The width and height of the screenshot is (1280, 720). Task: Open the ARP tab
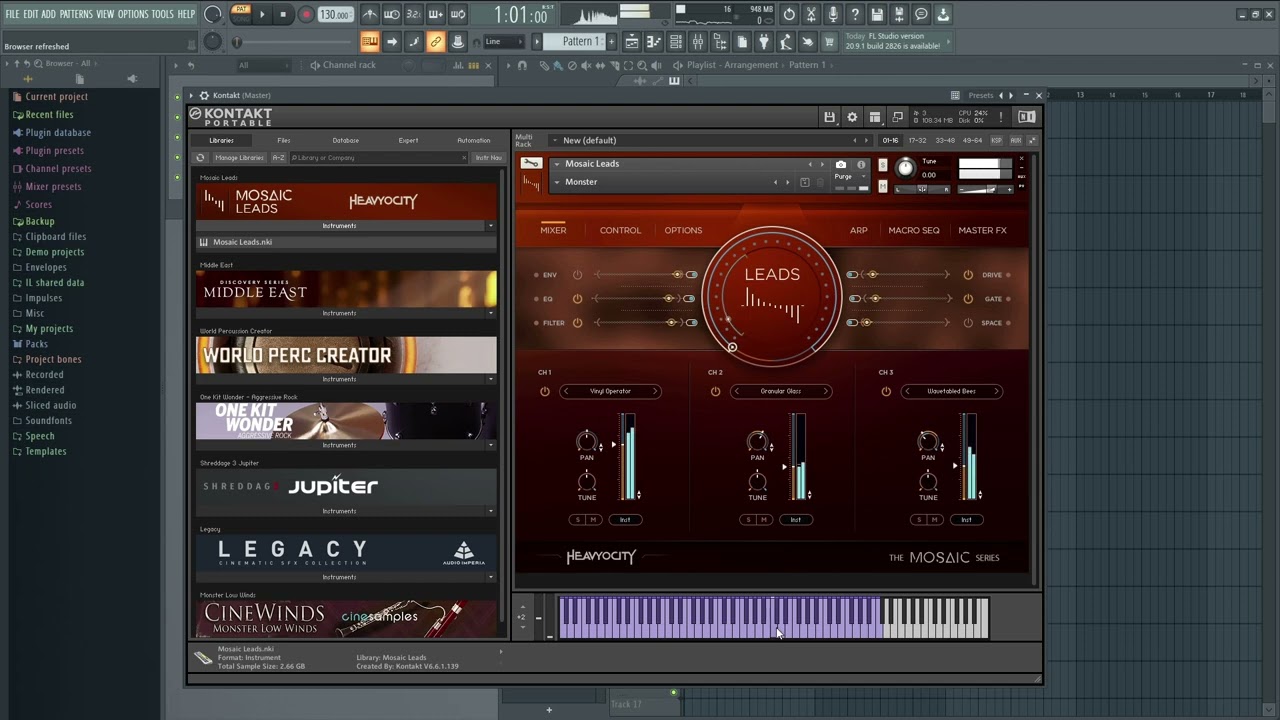(858, 230)
